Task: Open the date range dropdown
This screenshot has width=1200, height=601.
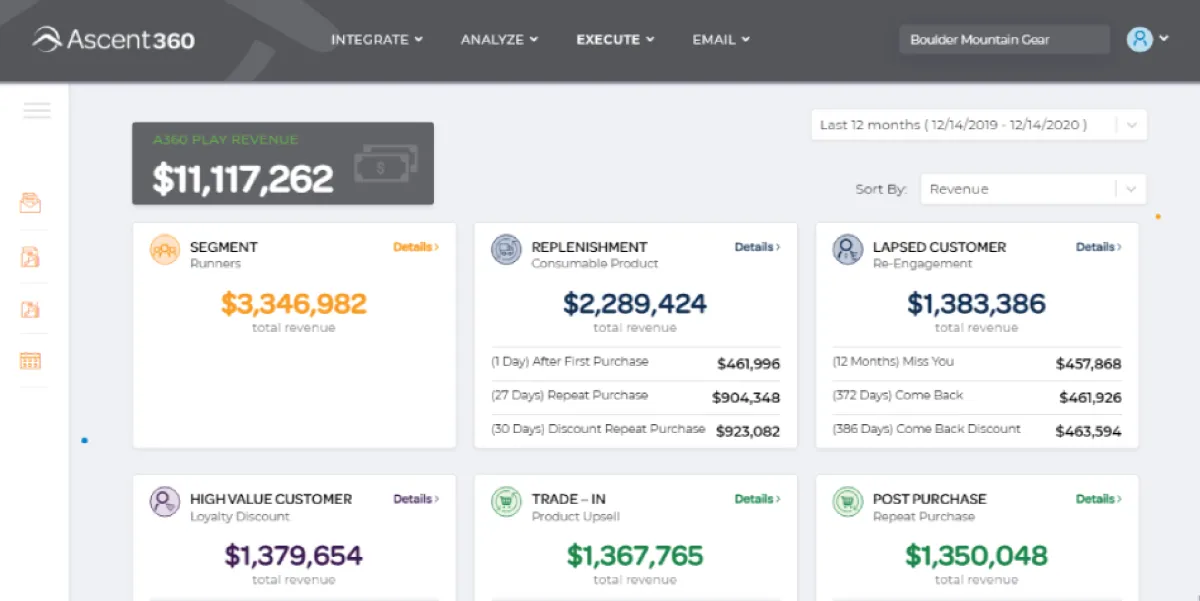Action: pos(978,125)
